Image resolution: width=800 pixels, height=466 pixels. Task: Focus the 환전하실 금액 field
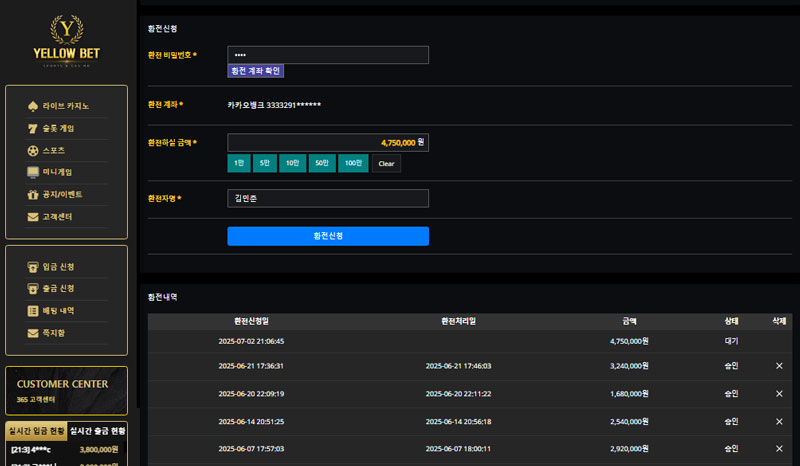[x=328, y=143]
